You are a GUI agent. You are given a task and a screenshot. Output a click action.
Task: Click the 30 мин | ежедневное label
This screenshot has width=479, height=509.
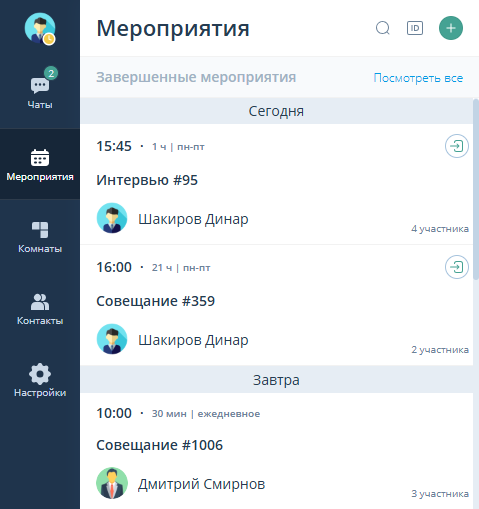(206, 414)
